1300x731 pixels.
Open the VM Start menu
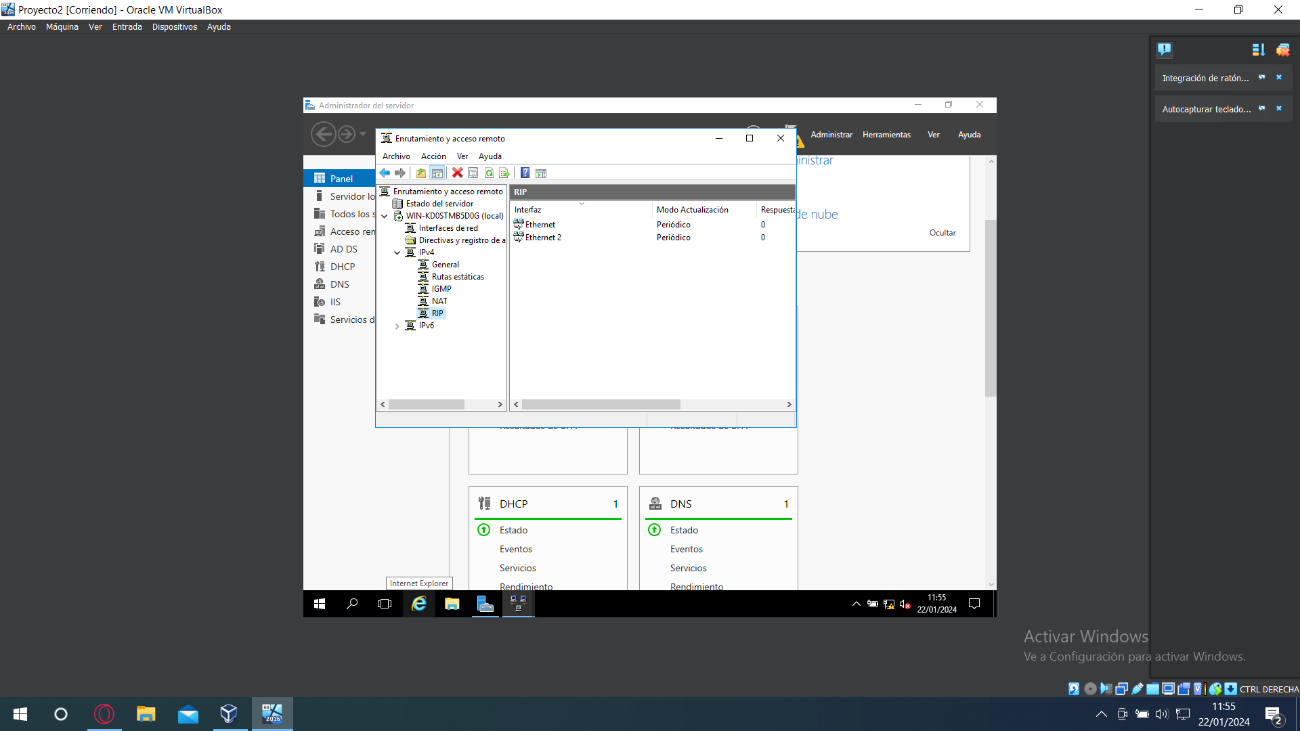pos(319,604)
